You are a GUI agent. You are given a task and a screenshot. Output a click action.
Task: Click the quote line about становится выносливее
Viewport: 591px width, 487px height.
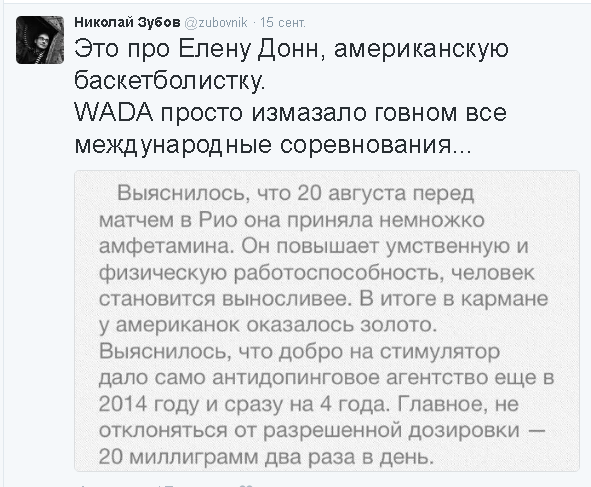(x=323, y=299)
